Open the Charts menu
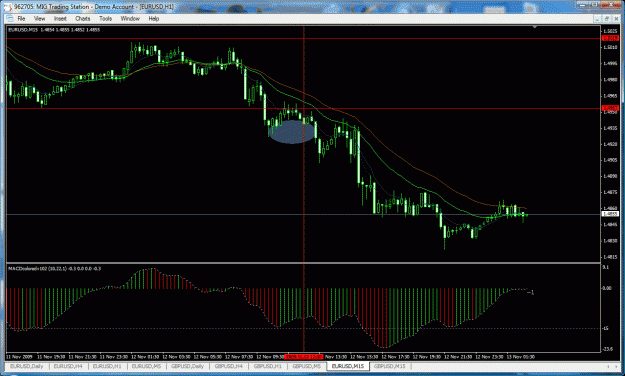The height and width of the screenshot is (376, 625). coord(83,18)
